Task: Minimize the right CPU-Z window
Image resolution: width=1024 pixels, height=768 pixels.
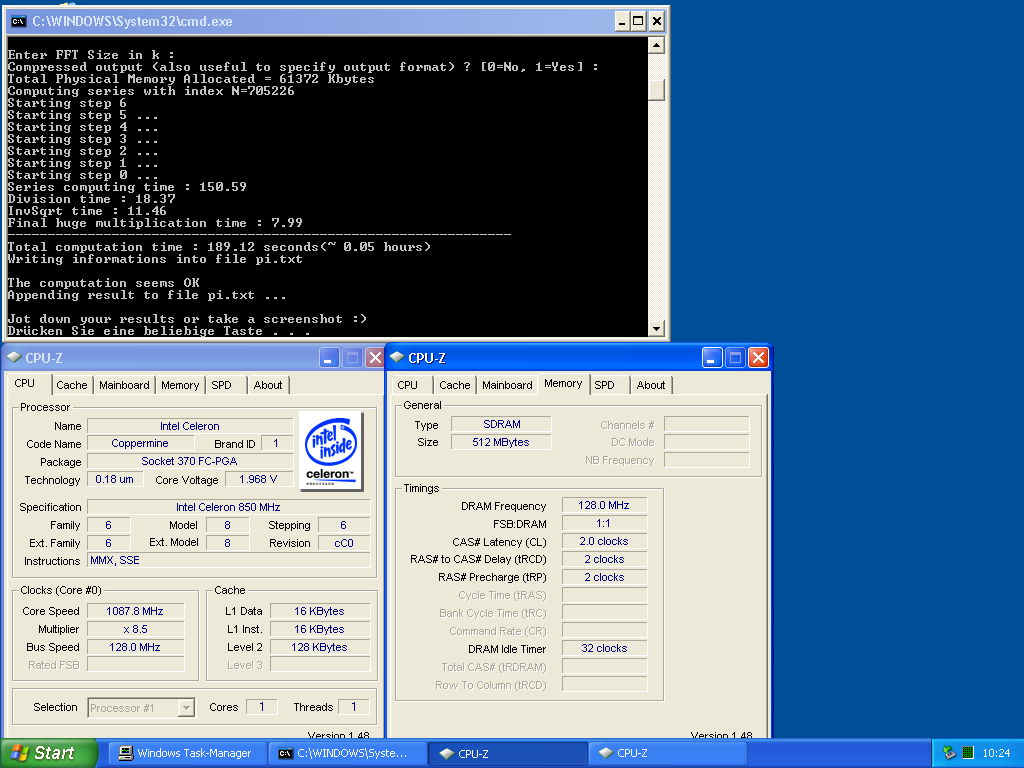Action: point(712,358)
